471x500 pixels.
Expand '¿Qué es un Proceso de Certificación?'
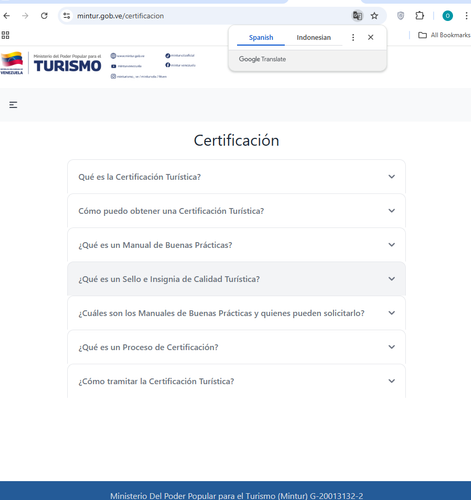[x=236, y=347]
